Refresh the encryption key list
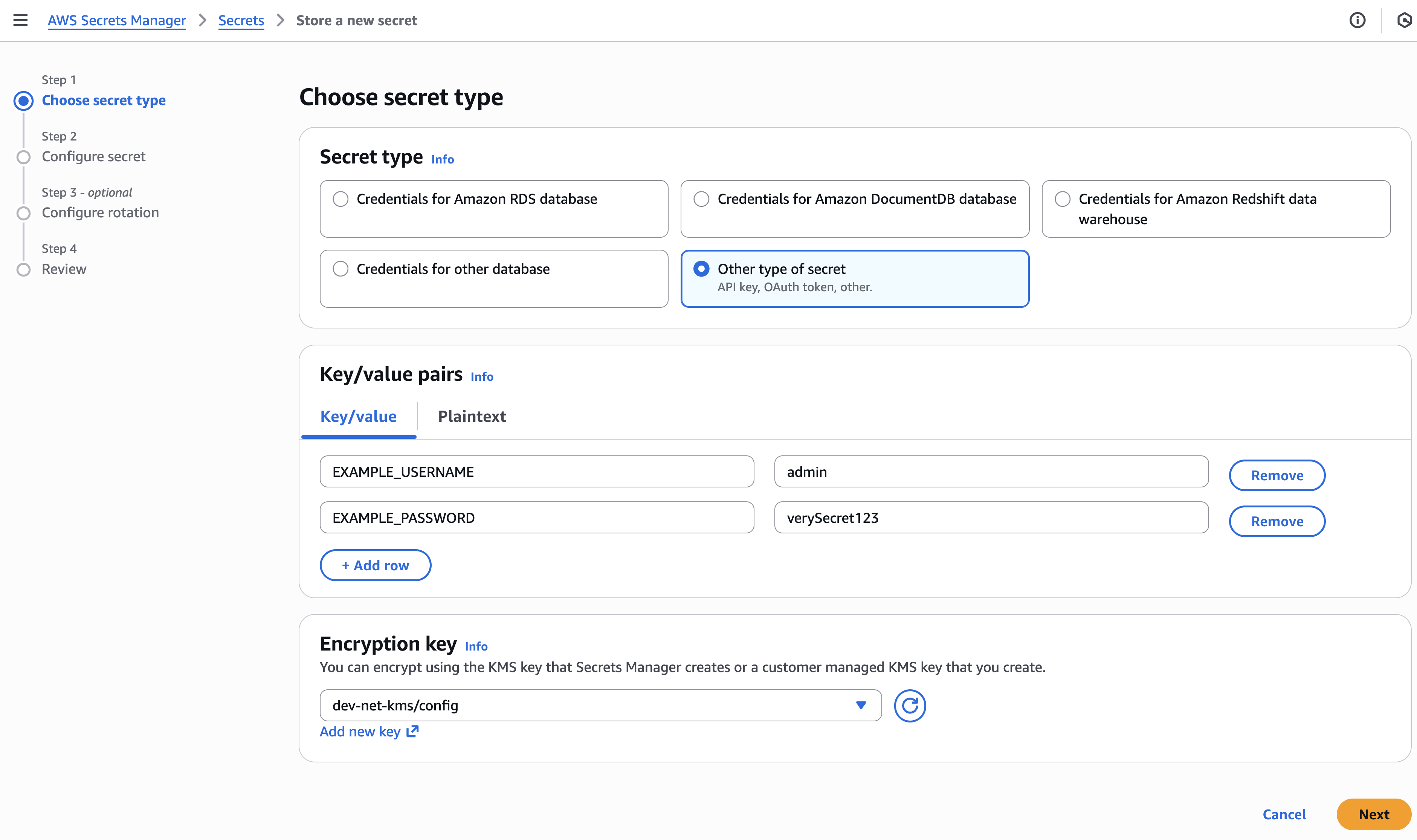The image size is (1417, 840). tap(909, 705)
